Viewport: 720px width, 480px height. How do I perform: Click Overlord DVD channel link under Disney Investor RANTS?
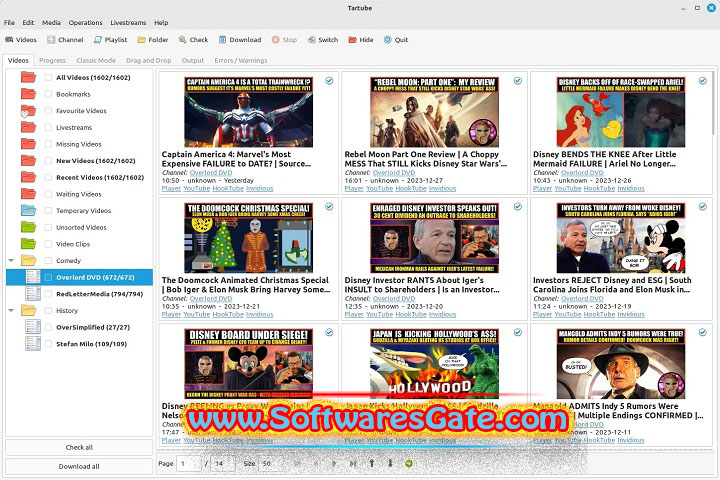click(394, 299)
